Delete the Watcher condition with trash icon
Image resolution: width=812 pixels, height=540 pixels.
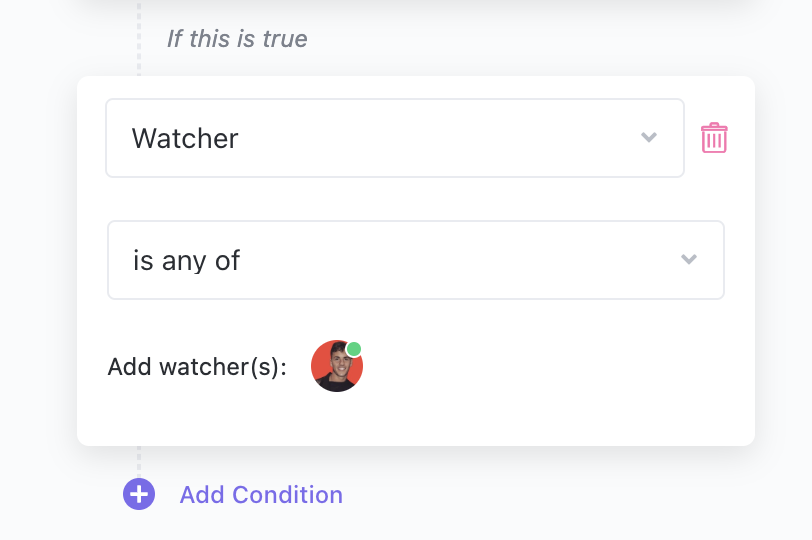pos(714,138)
